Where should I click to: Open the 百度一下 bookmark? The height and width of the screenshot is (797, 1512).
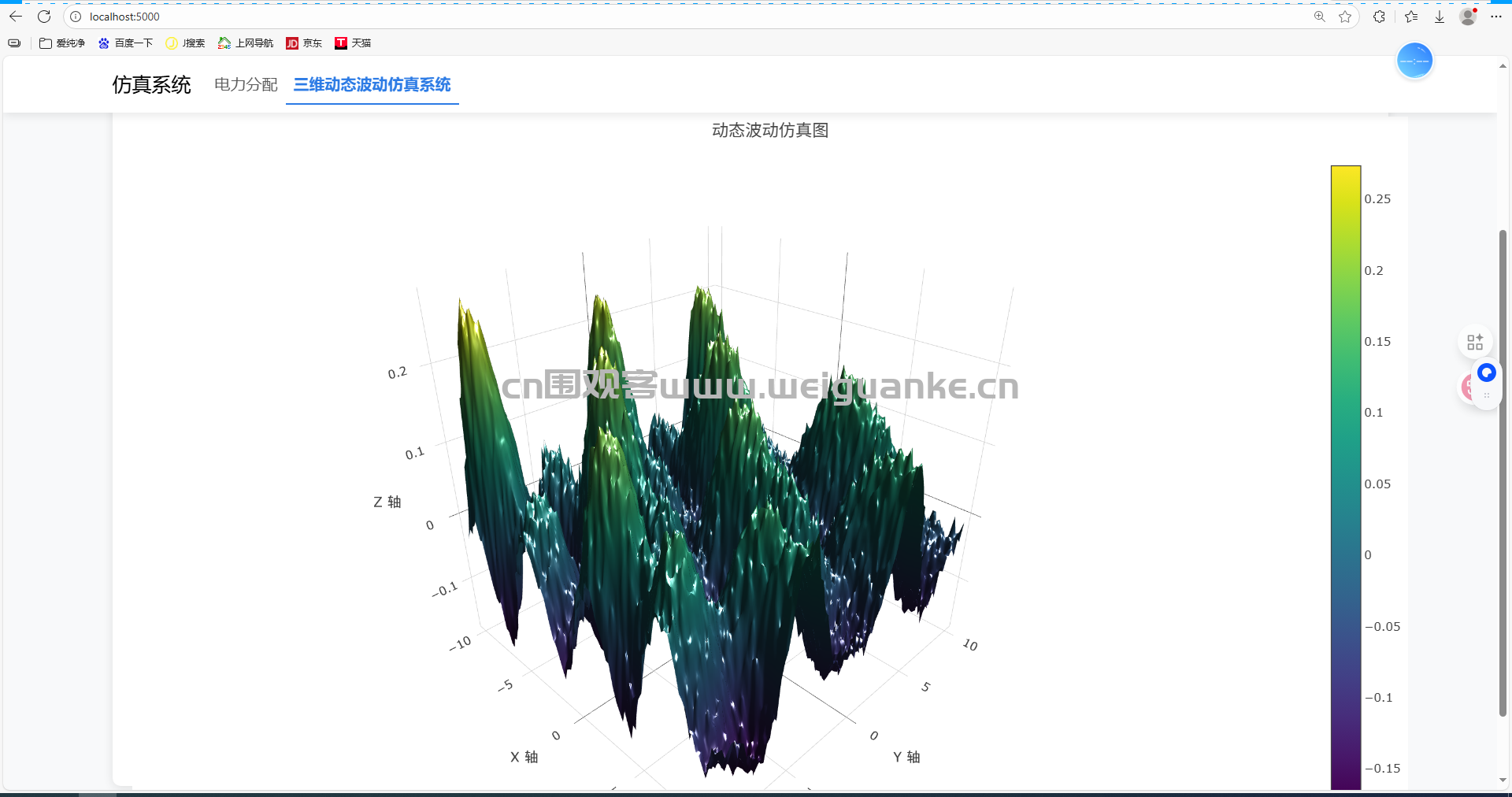(x=126, y=43)
